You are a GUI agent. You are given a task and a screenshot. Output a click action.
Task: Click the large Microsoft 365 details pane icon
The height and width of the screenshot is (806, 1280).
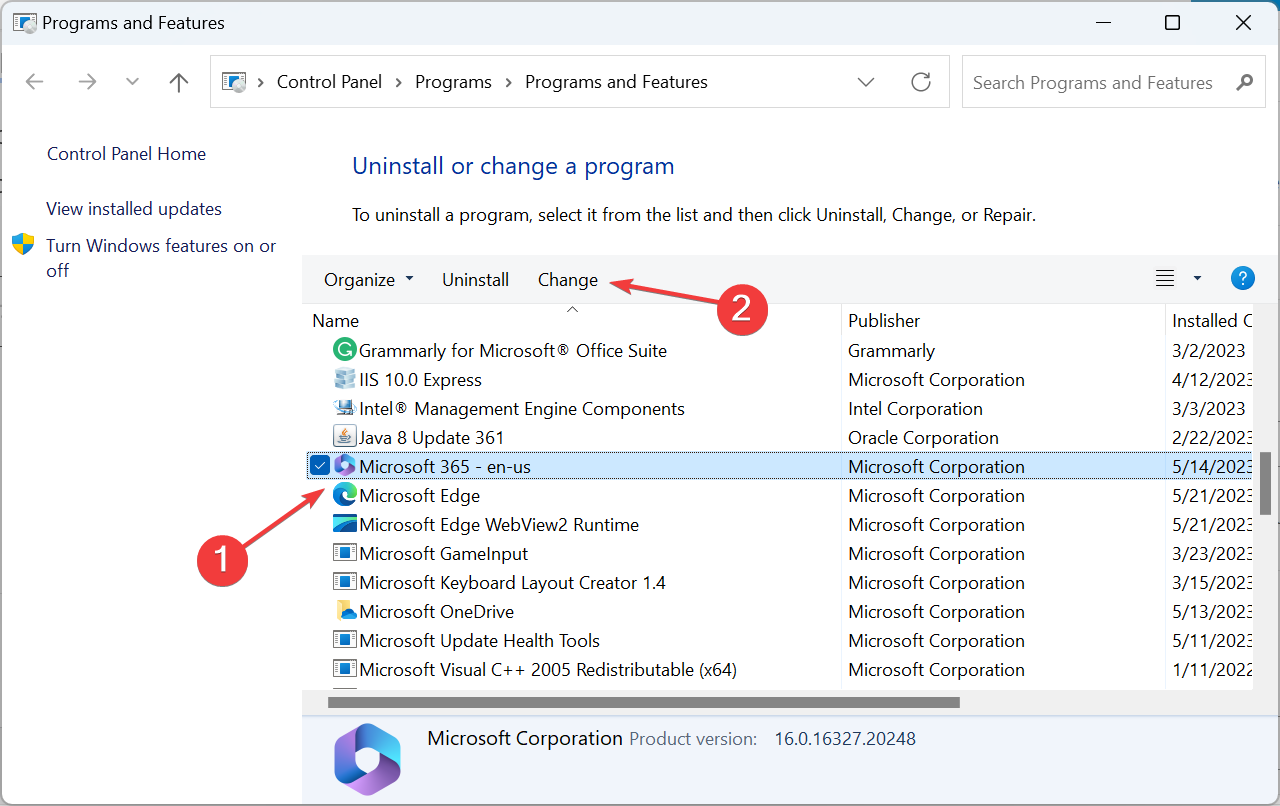367,759
